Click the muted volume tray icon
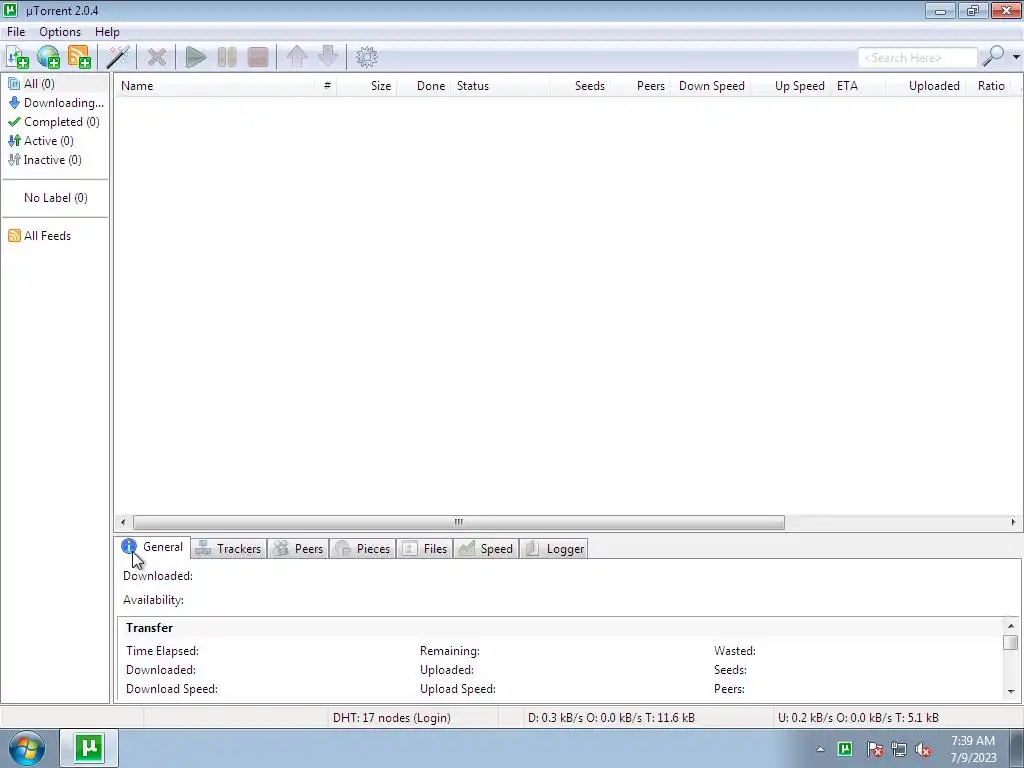 (923, 749)
